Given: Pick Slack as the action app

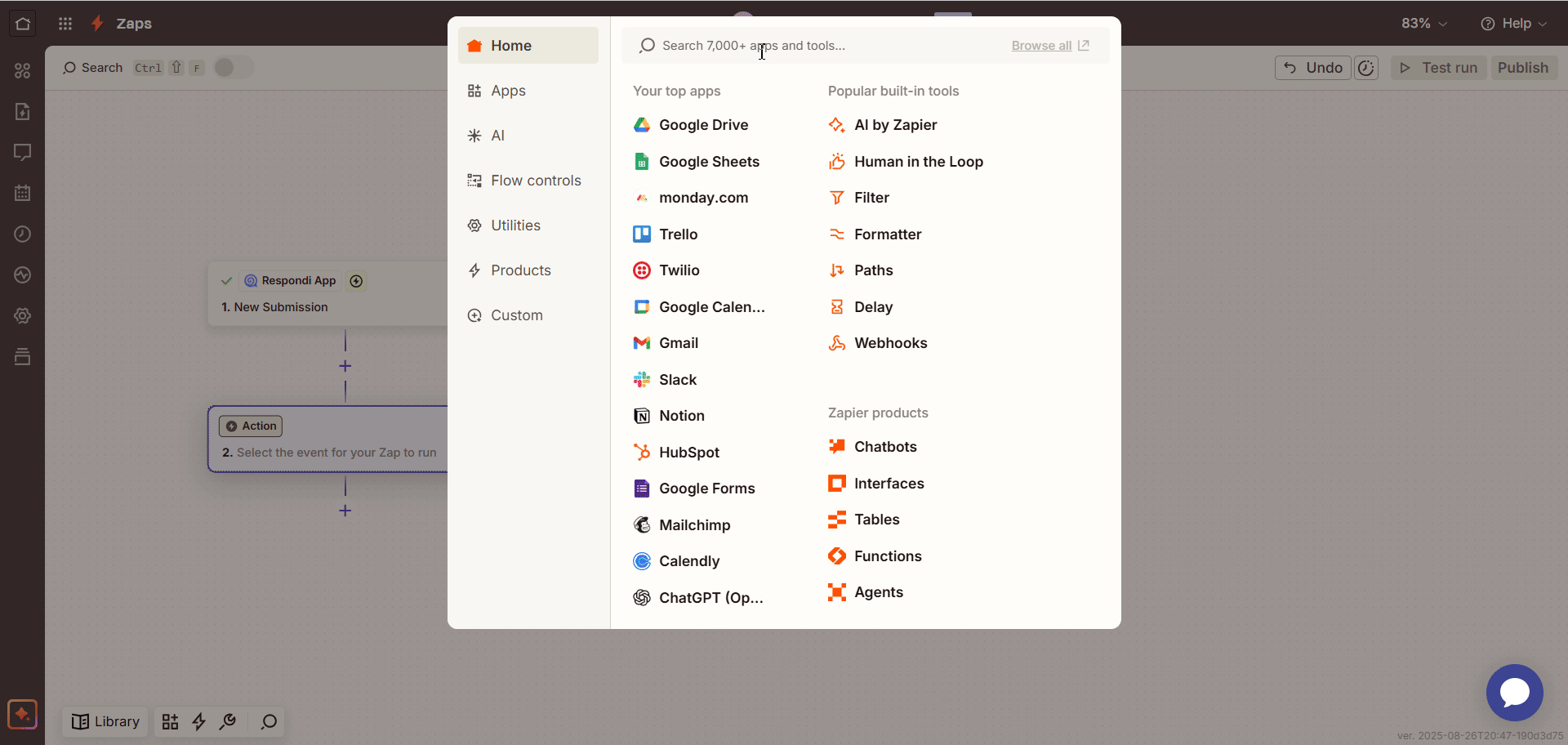Looking at the screenshot, I should (x=665, y=380).
